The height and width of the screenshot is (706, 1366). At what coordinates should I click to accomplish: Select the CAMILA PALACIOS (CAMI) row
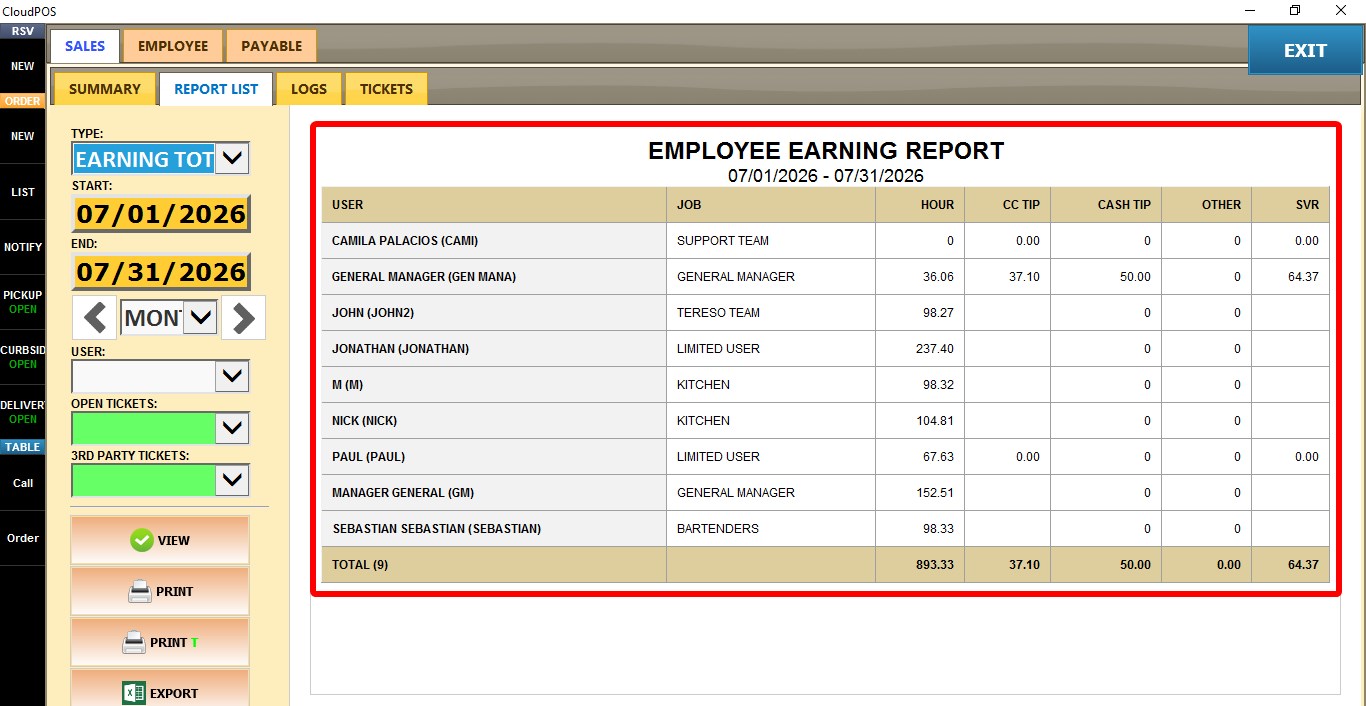pyautogui.click(x=825, y=241)
